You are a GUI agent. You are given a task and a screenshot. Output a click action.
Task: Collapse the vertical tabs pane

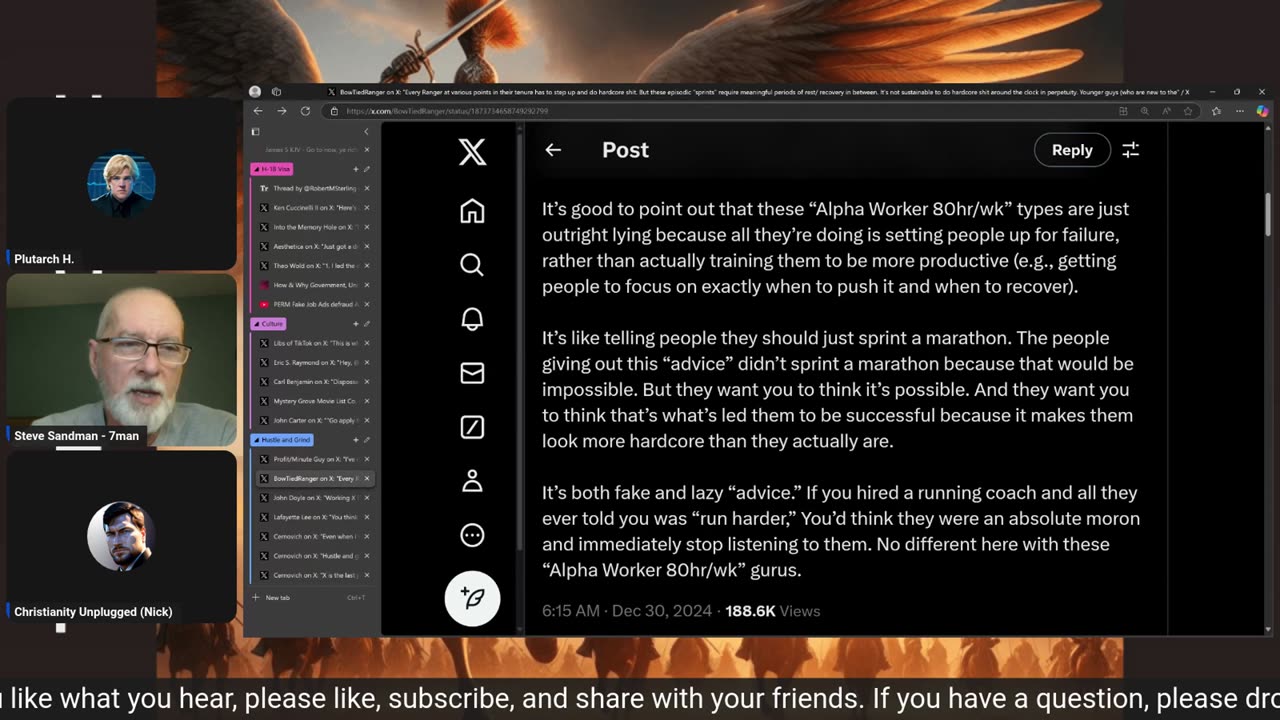pos(366,132)
